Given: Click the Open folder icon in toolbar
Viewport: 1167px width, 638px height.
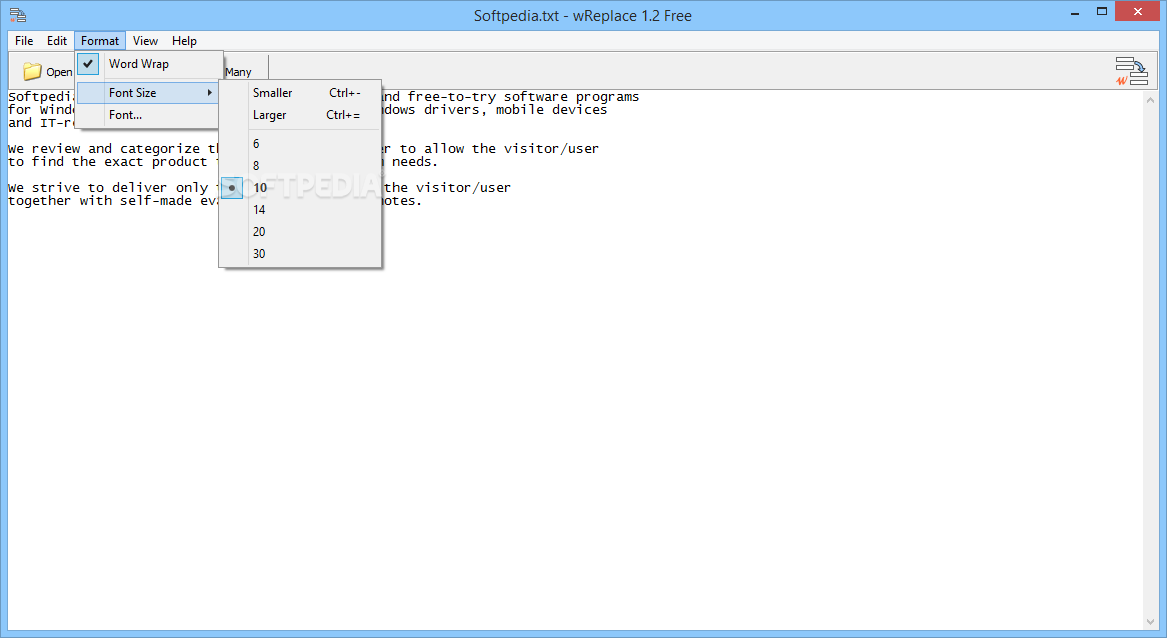Looking at the screenshot, I should (x=32, y=71).
